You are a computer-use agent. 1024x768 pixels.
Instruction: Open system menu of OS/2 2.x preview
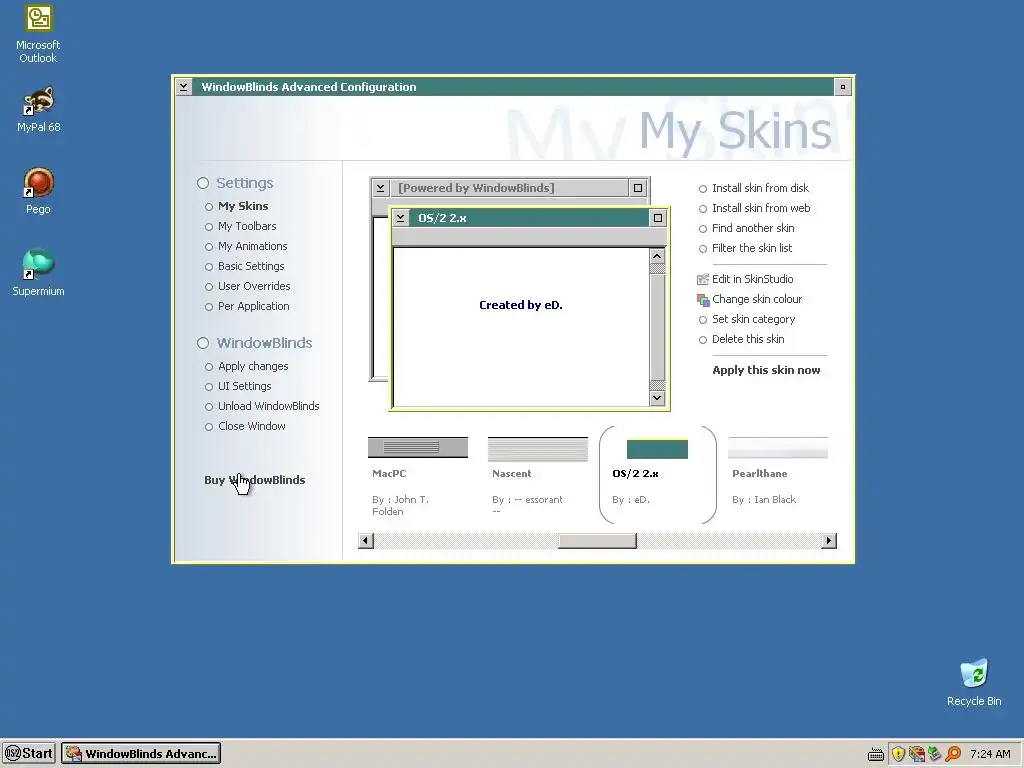point(401,218)
